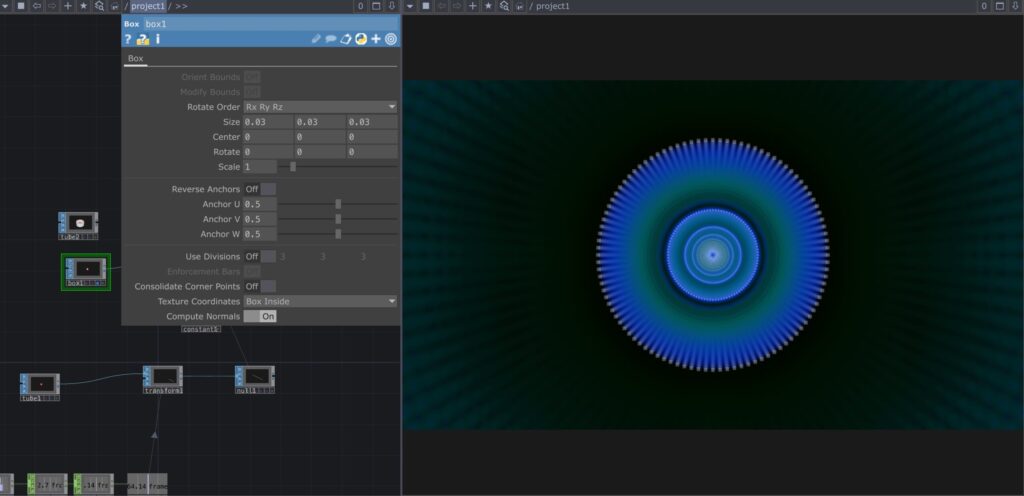
Task: Click the comment speech bubble icon
Action: click(x=331, y=39)
